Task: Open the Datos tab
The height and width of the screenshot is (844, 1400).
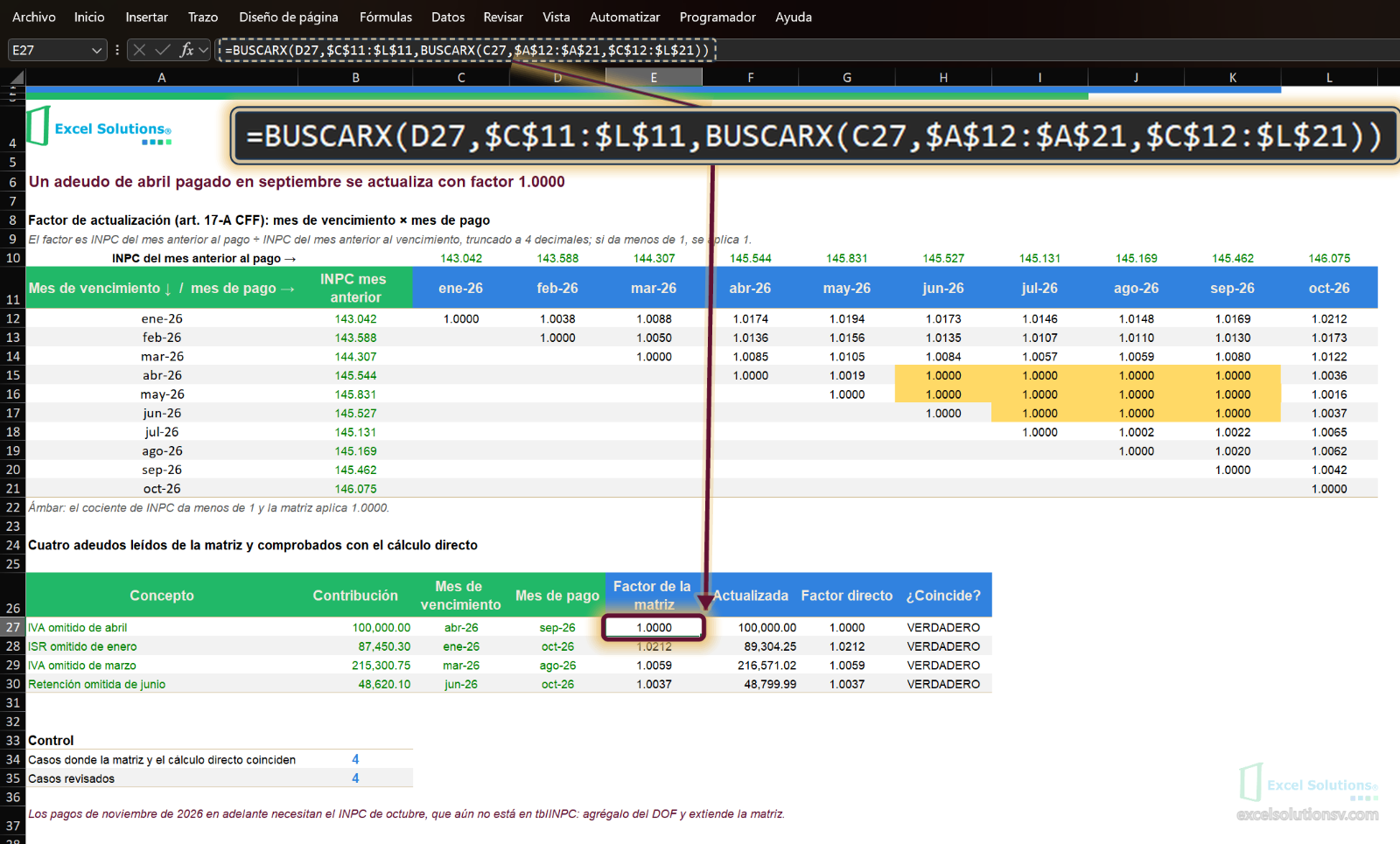Action: pos(448,17)
